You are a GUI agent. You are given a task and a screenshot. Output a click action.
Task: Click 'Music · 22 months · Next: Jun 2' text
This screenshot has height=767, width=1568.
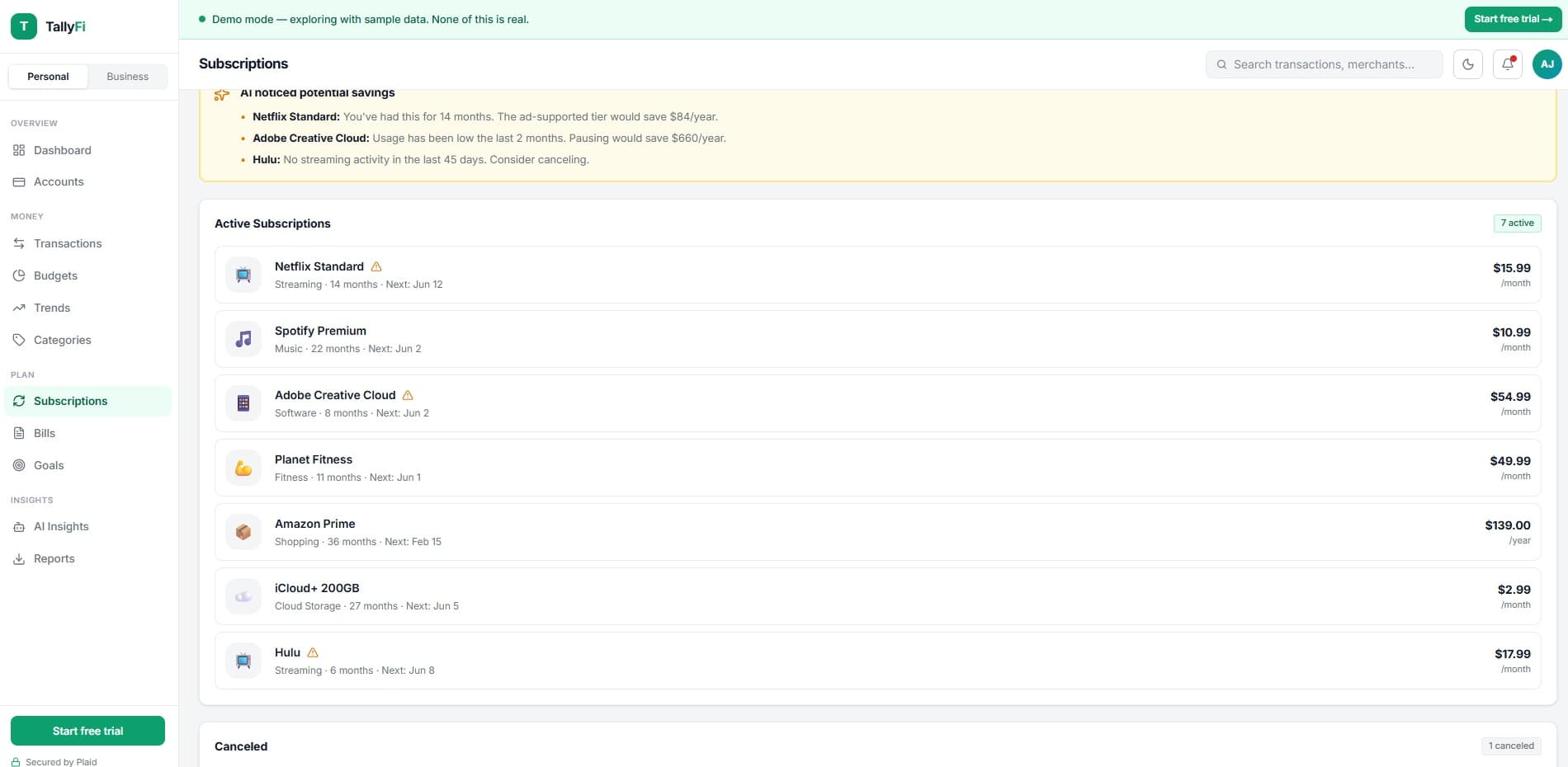[x=348, y=349]
